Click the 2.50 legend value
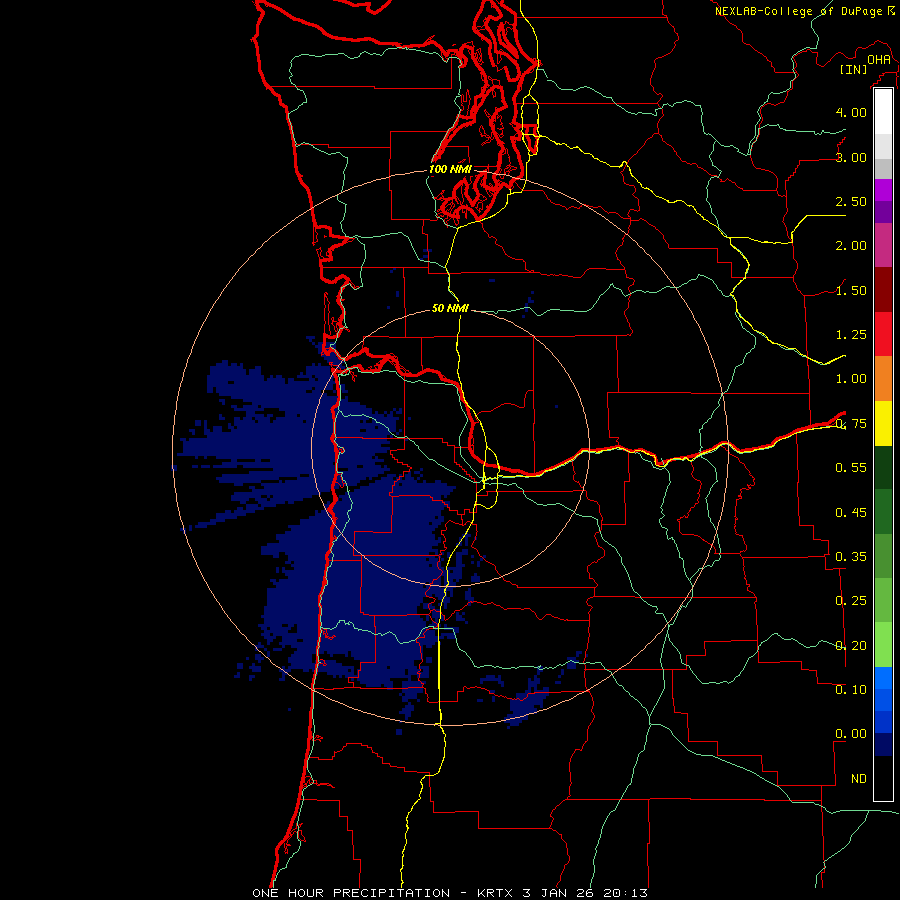 click(851, 201)
